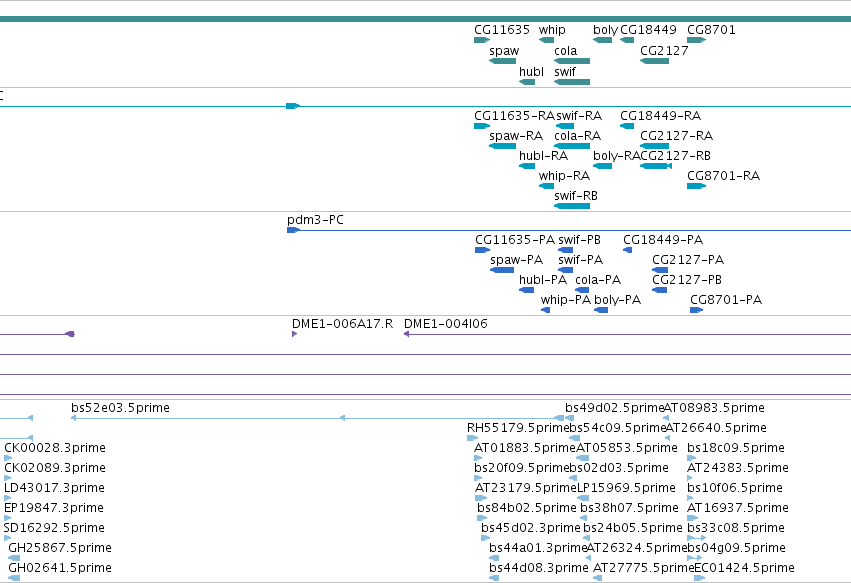This screenshot has width=851, height=583.
Task: Open the cola-PA protein feature
Action: coord(582,290)
